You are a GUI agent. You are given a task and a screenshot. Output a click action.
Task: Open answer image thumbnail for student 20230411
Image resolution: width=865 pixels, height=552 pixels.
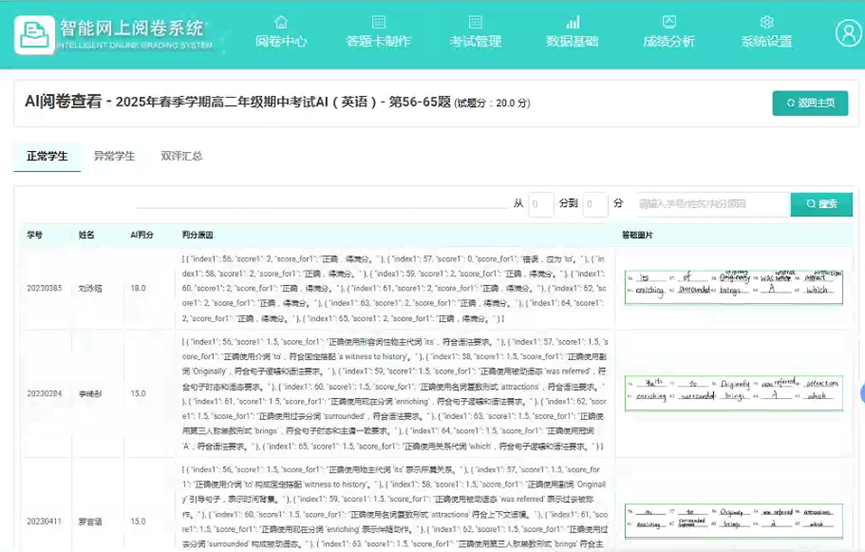click(x=734, y=521)
